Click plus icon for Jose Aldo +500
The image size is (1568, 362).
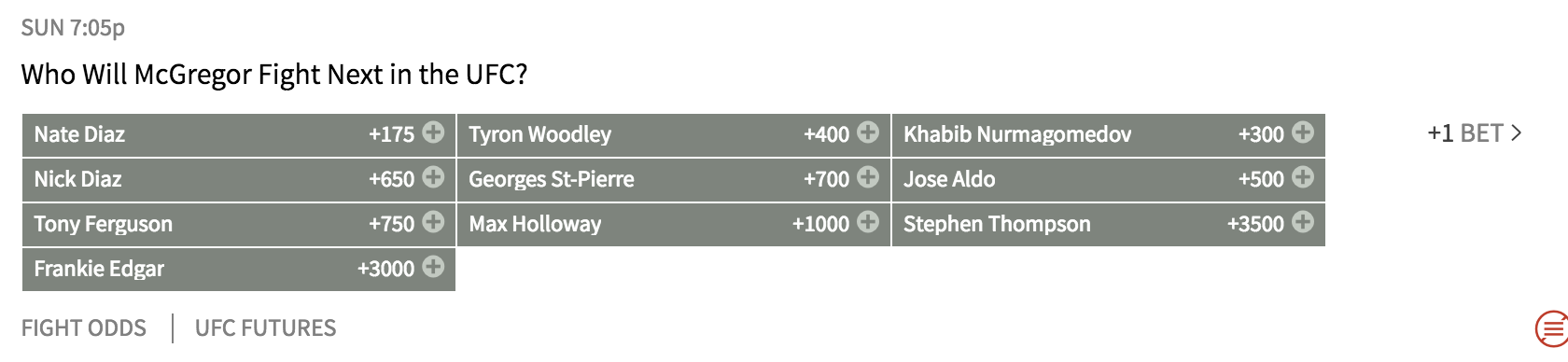(1303, 177)
